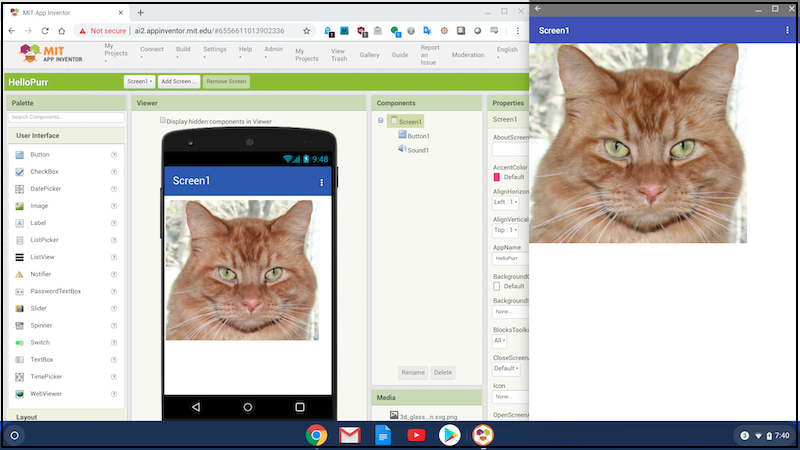Launch Gmail from the shelf
The height and width of the screenshot is (450, 800).
(x=349, y=435)
